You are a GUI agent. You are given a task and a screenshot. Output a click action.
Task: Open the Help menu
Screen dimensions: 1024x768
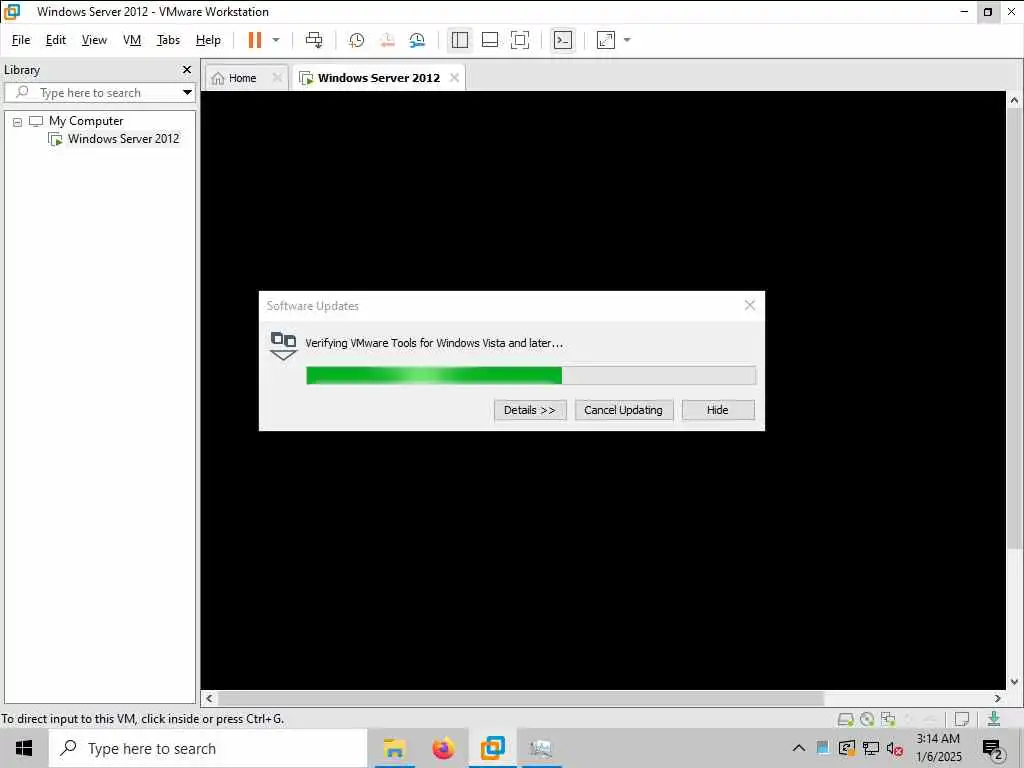pyautogui.click(x=208, y=40)
